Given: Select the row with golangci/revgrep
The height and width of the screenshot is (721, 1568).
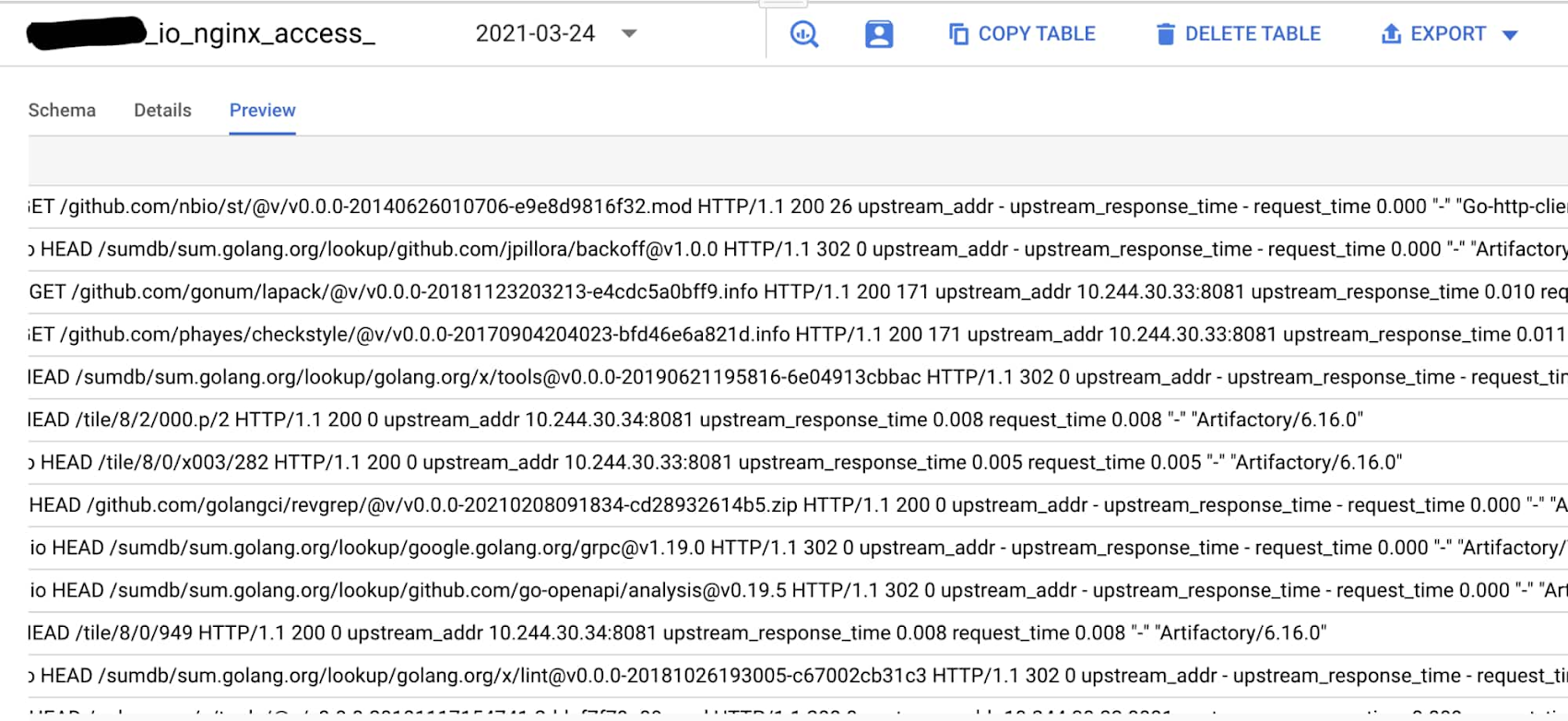Looking at the screenshot, I should tap(798, 504).
